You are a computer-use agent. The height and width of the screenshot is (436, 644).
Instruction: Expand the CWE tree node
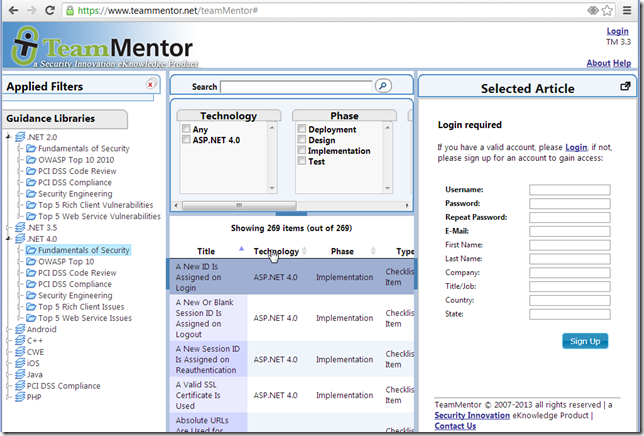pos(9,352)
